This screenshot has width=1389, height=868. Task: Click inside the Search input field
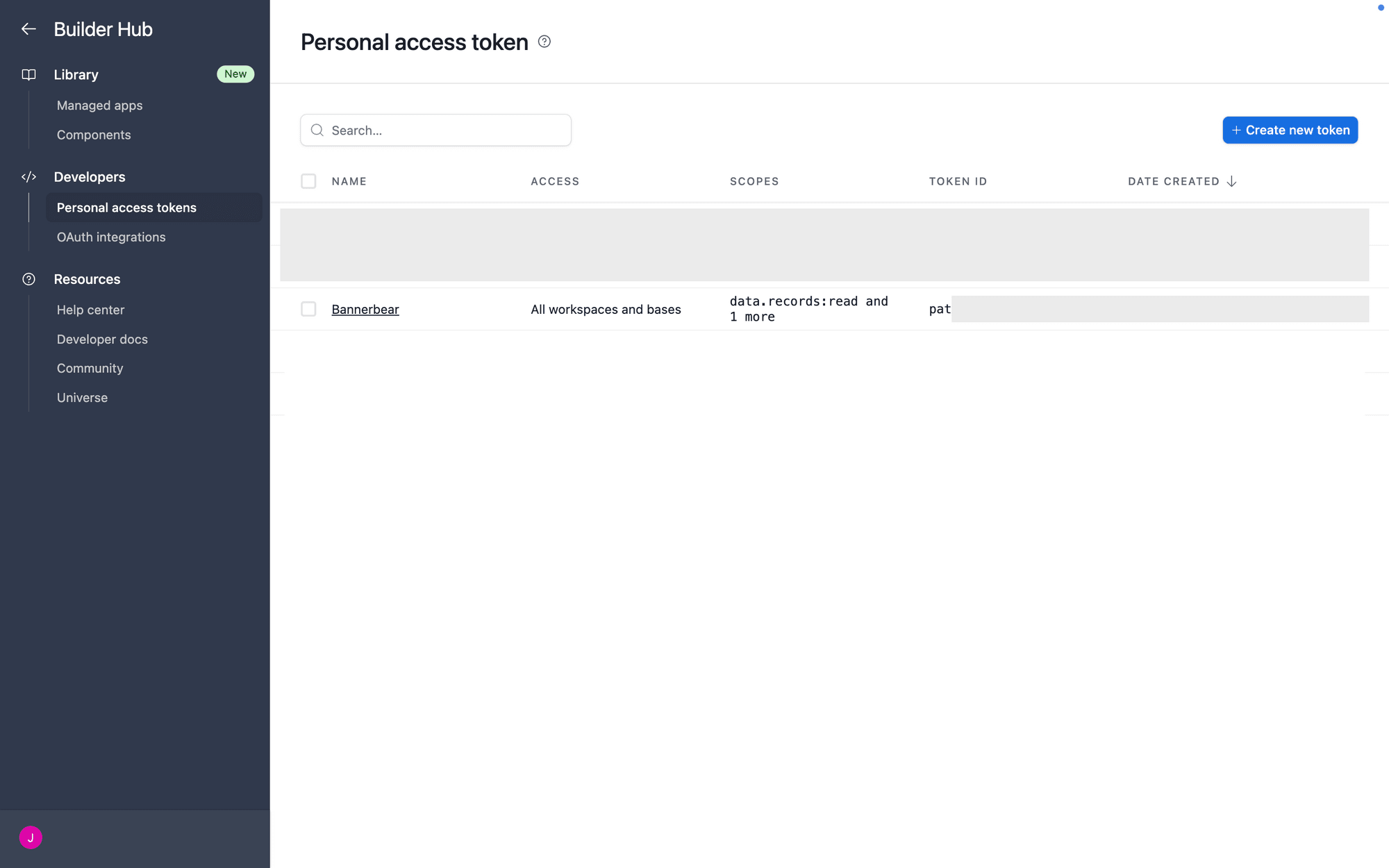click(x=435, y=130)
